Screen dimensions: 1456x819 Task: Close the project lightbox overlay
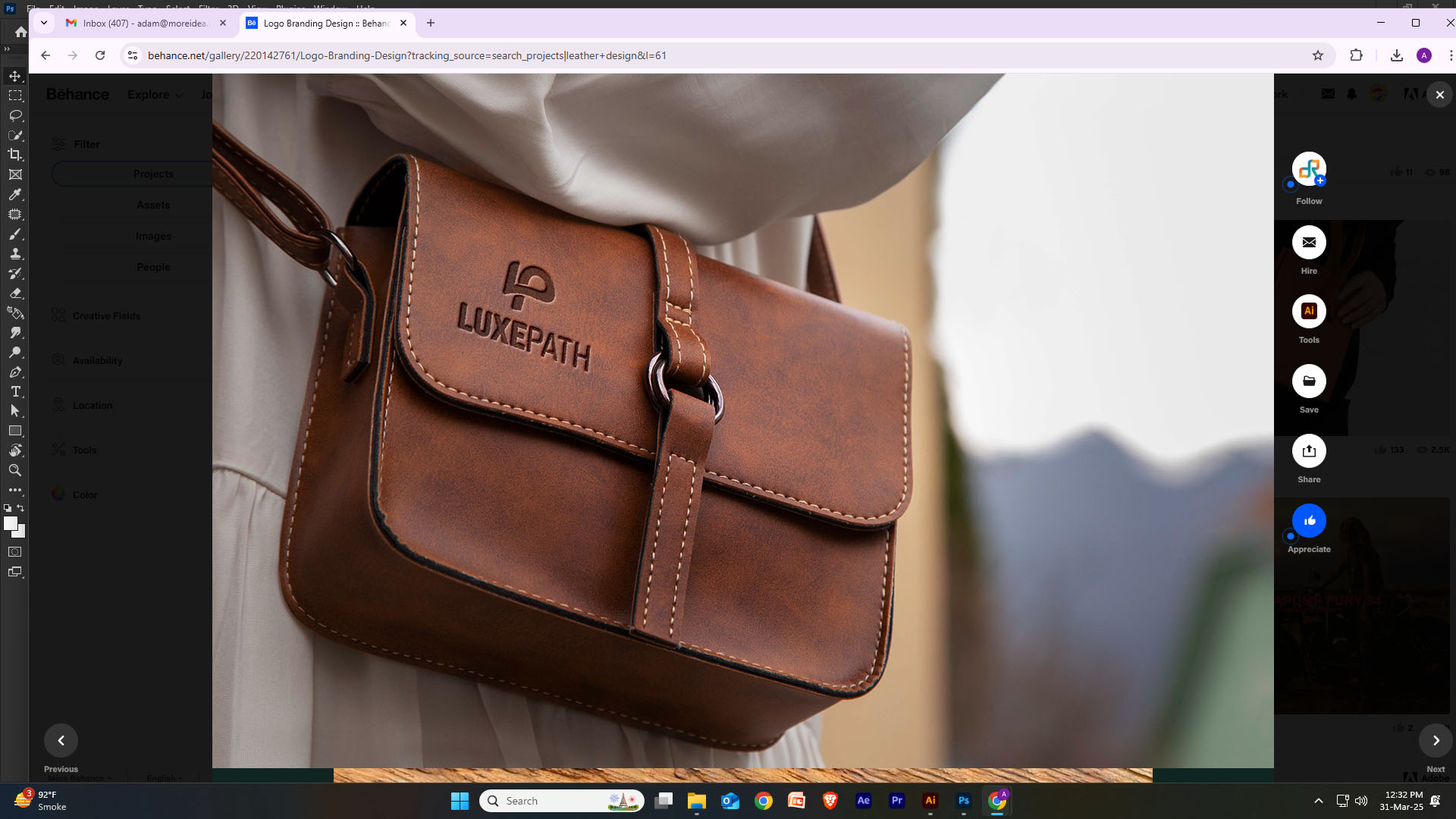(x=1439, y=95)
